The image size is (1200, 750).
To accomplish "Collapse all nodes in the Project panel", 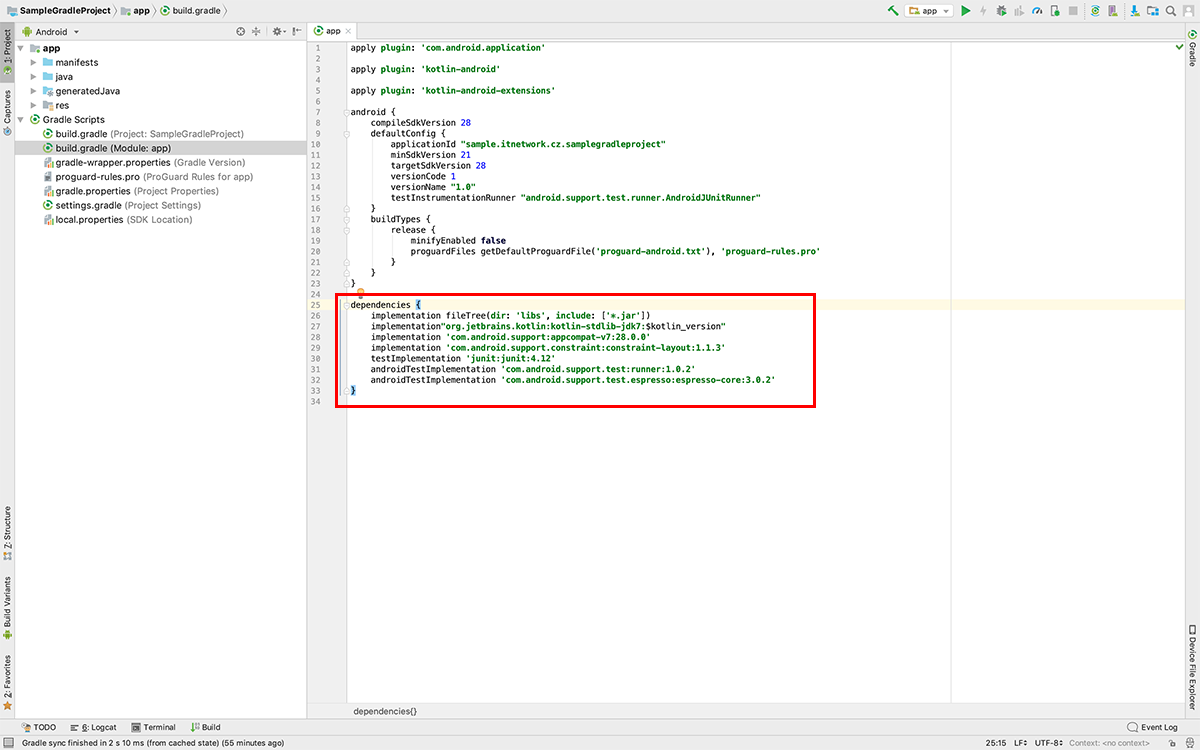I will (256, 31).
